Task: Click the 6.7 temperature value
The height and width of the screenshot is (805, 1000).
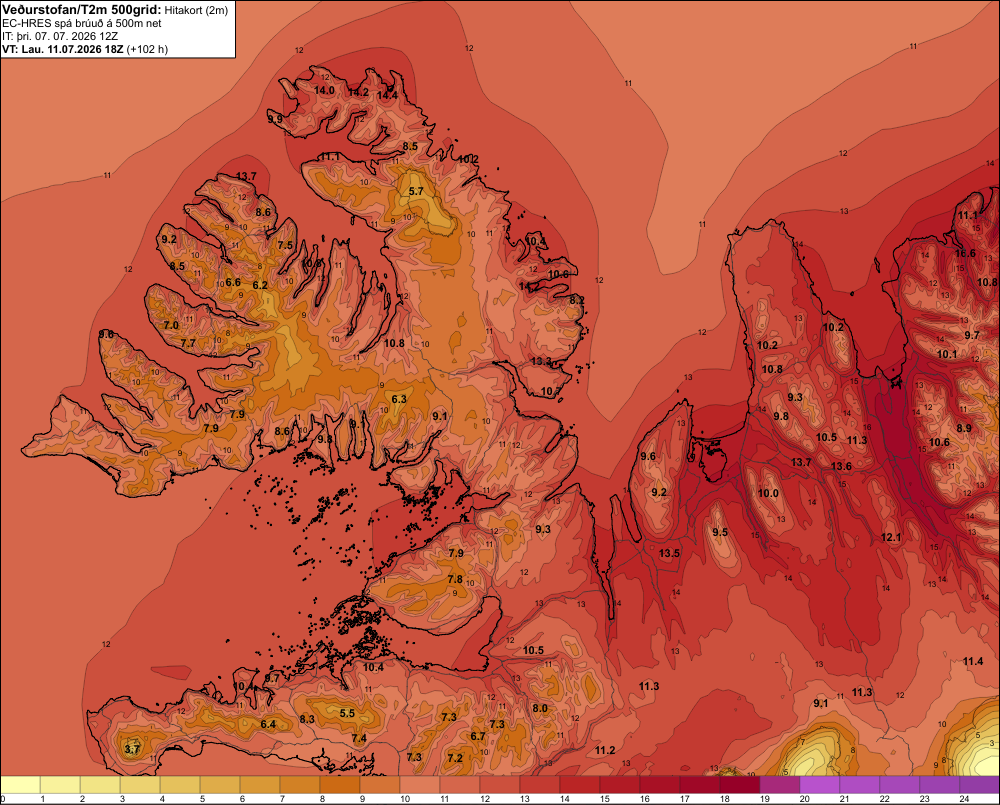Action: 478,736
